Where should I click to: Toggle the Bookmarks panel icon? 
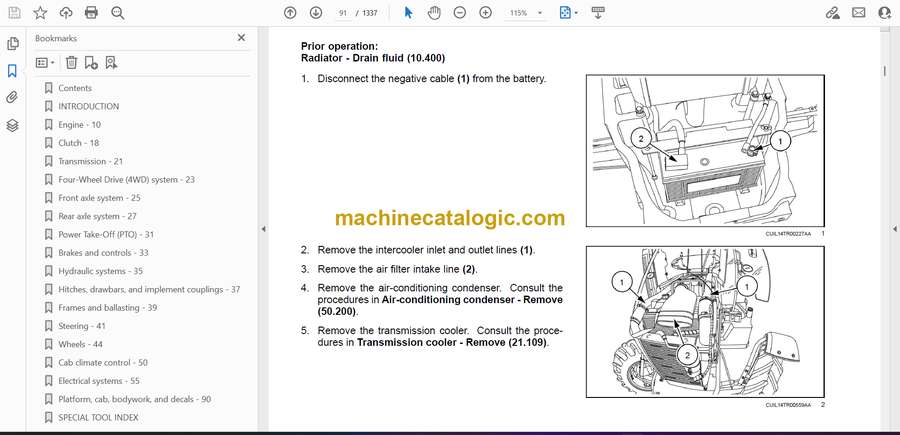point(13,71)
